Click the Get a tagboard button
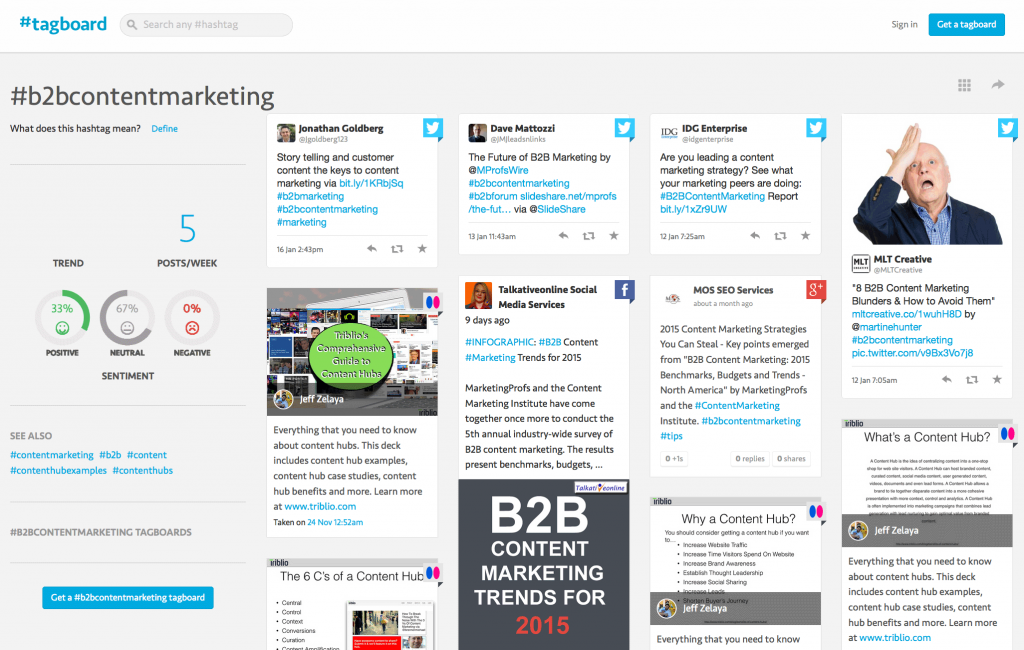 point(967,25)
